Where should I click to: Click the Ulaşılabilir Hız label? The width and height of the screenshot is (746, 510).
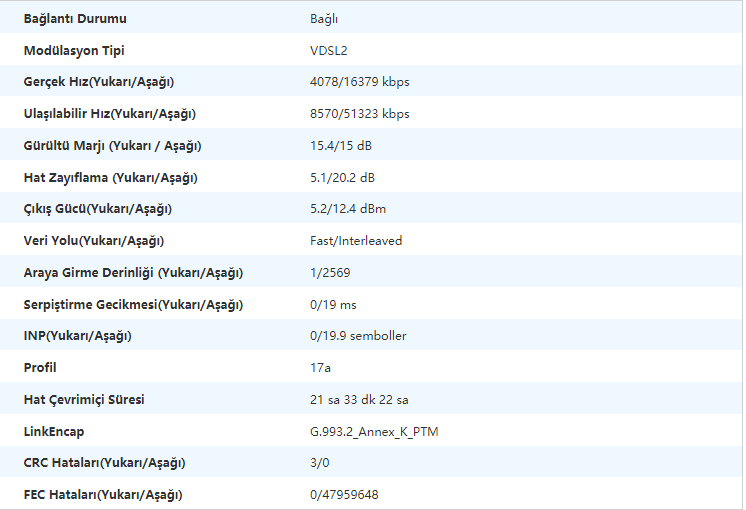click(x=109, y=113)
